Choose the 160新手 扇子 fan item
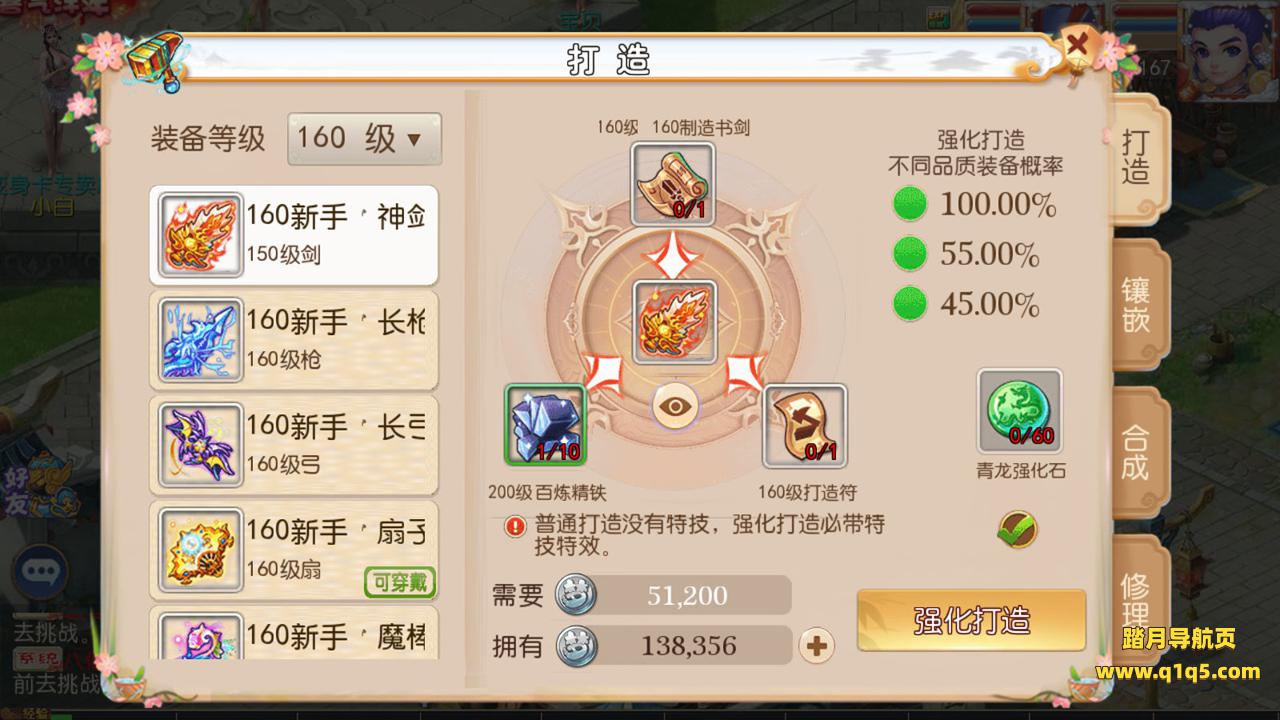Screen dimensions: 1280x720 (x=294, y=550)
